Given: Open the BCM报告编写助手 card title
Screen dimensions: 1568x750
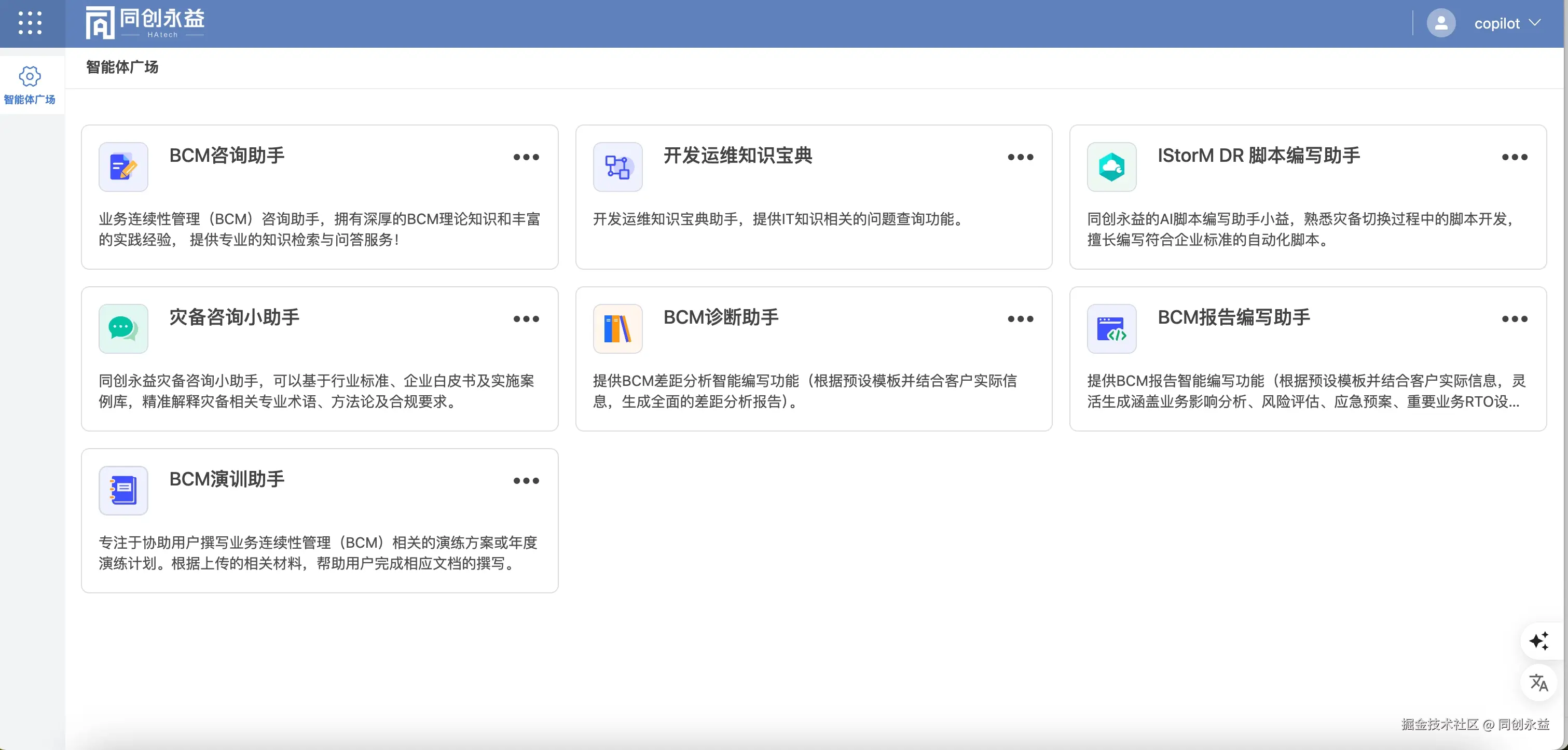Looking at the screenshot, I should 1234,317.
